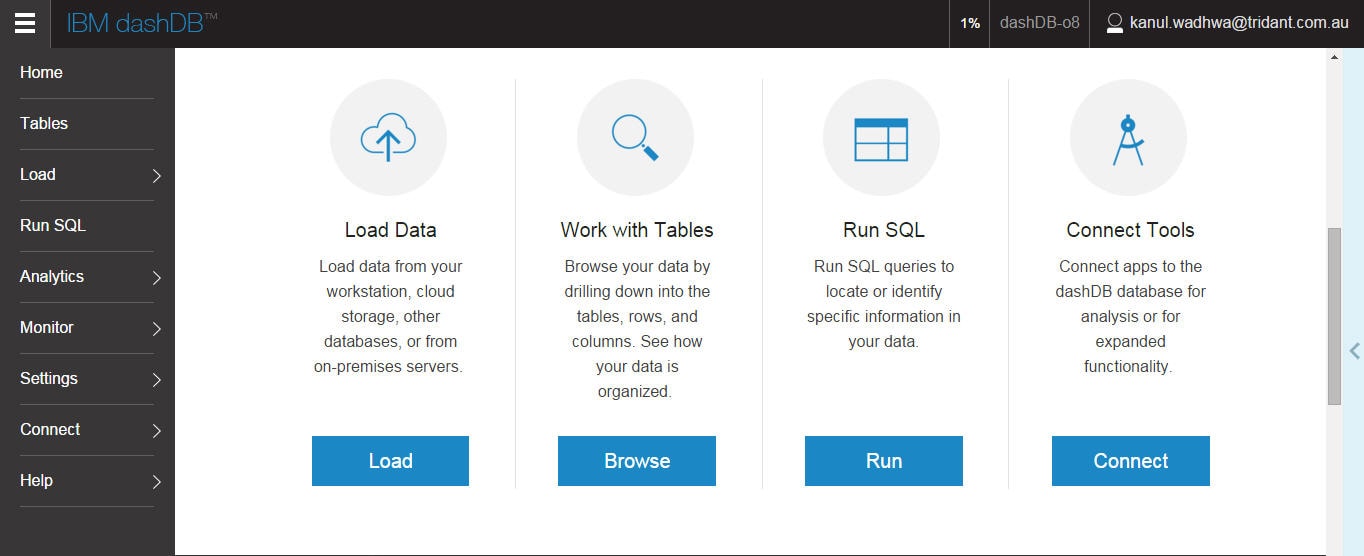This screenshot has height=556, width=1364.
Task: Expand the Help submenu chevron
Action: coord(157,482)
